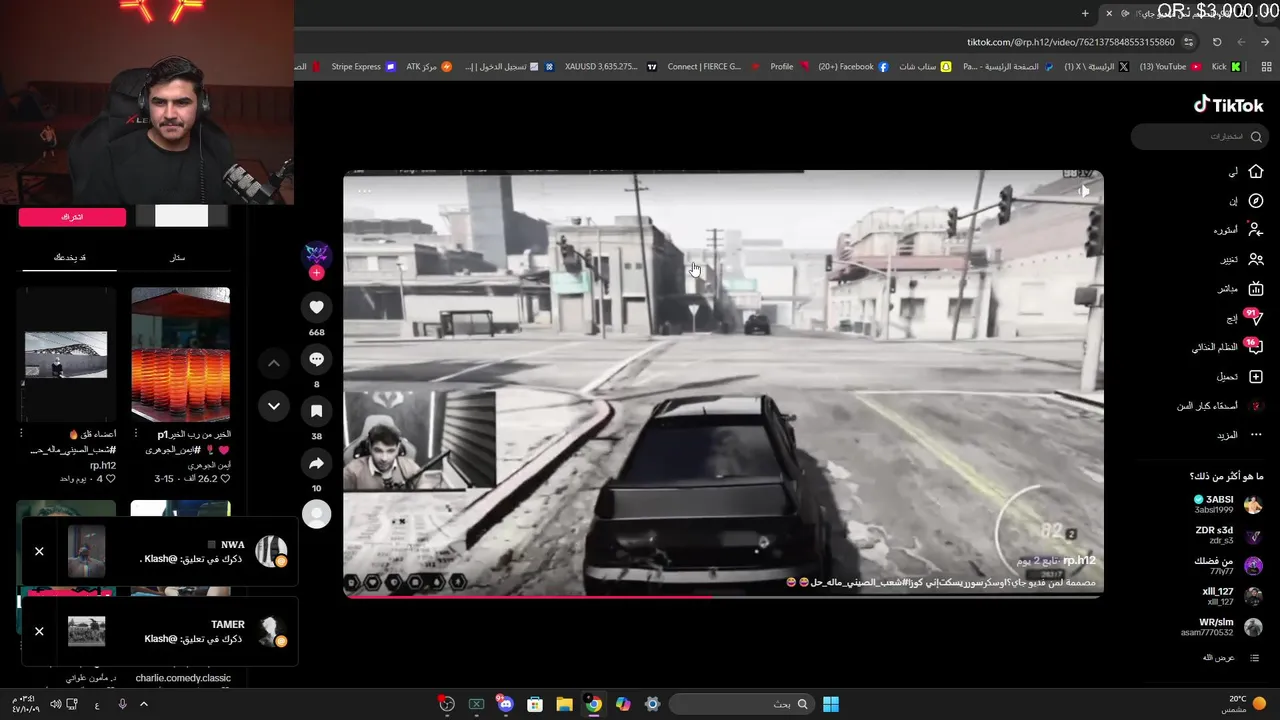1280x720 pixels.
Task: Go to previous video up chevron
Action: pyautogui.click(x=274, y=364)
